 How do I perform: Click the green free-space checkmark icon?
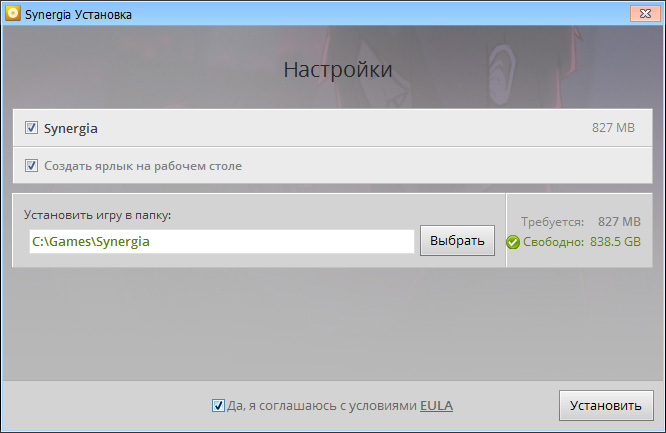click(x=513, y=242)
